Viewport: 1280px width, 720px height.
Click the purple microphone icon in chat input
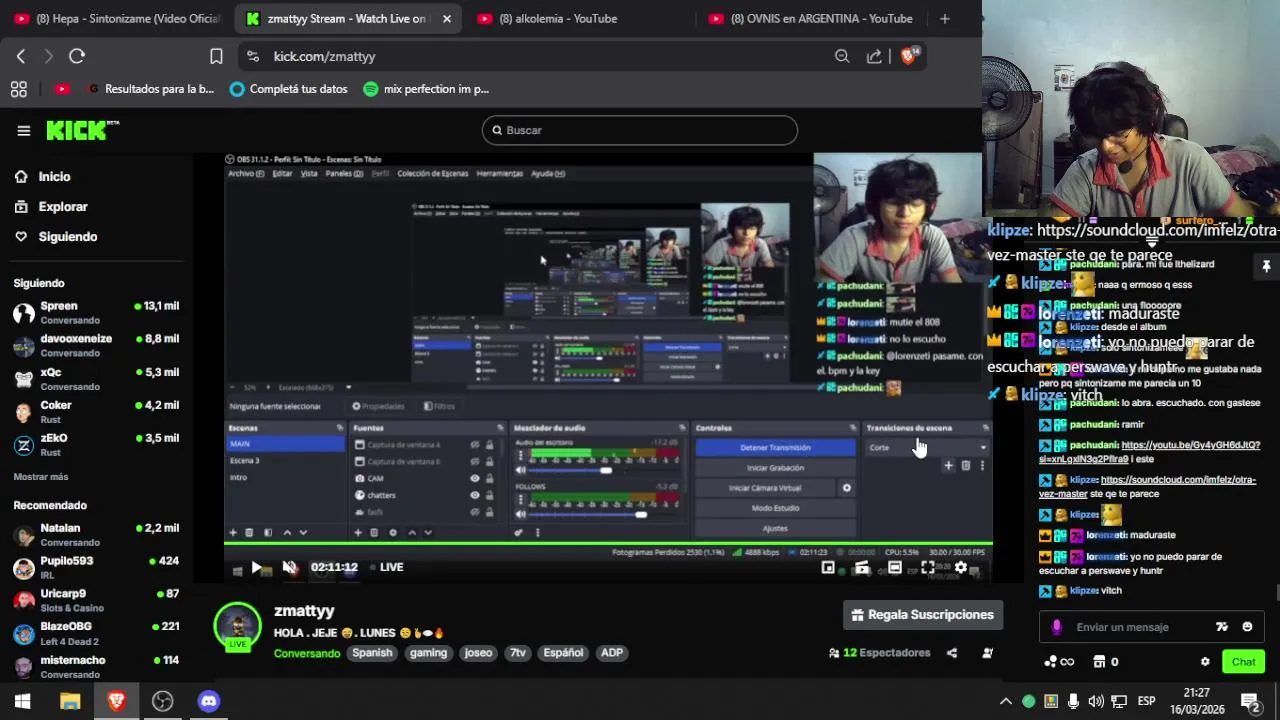(x=1057, y=627)
